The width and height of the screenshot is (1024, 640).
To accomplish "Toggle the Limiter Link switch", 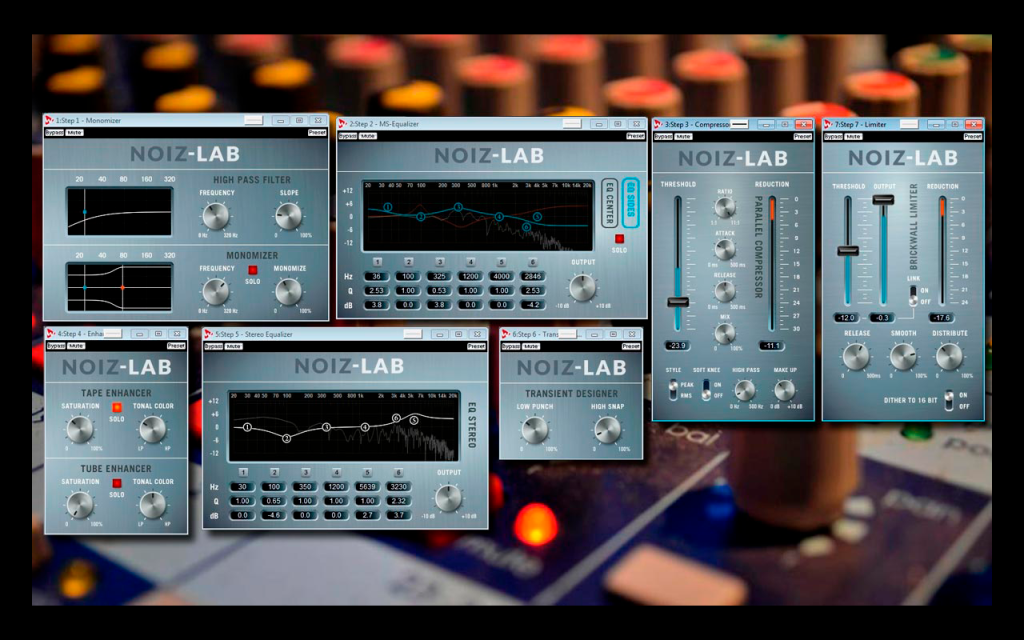I will [914, 296].
